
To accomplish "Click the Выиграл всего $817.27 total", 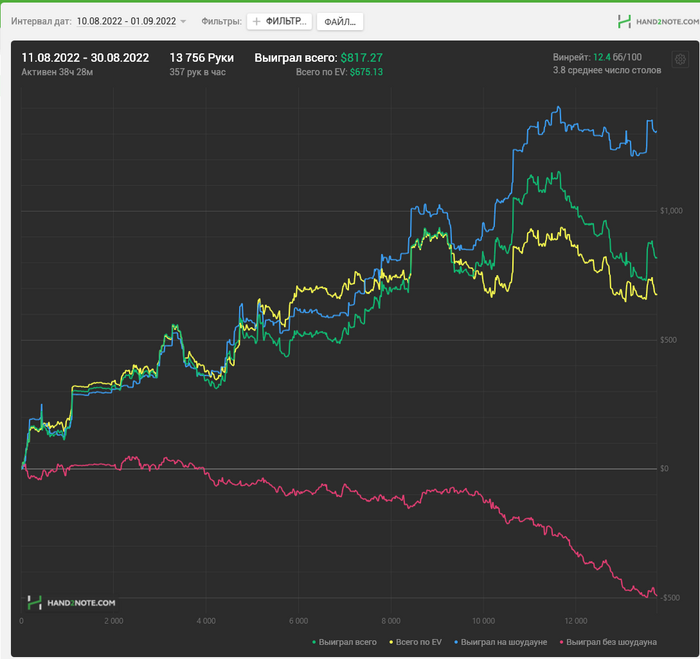I will pos(318,58).
